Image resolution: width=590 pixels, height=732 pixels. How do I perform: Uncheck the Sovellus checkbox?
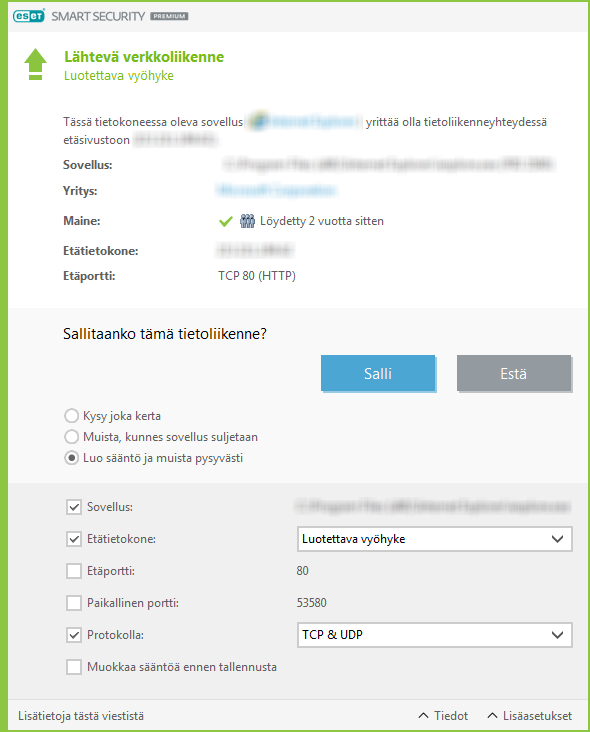coord(74,507)
